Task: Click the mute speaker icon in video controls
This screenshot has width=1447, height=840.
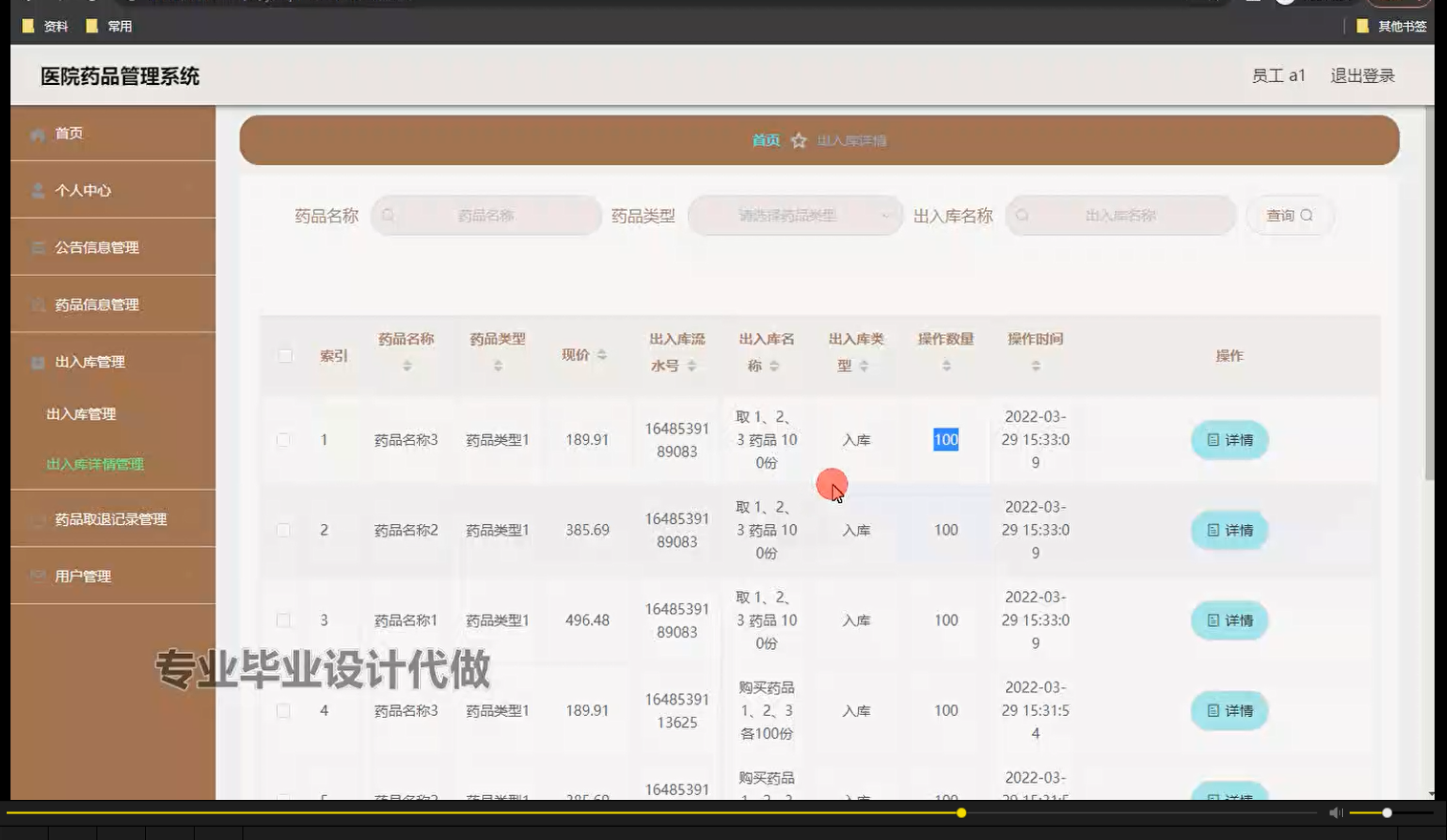Action: tap(1334, 812)
